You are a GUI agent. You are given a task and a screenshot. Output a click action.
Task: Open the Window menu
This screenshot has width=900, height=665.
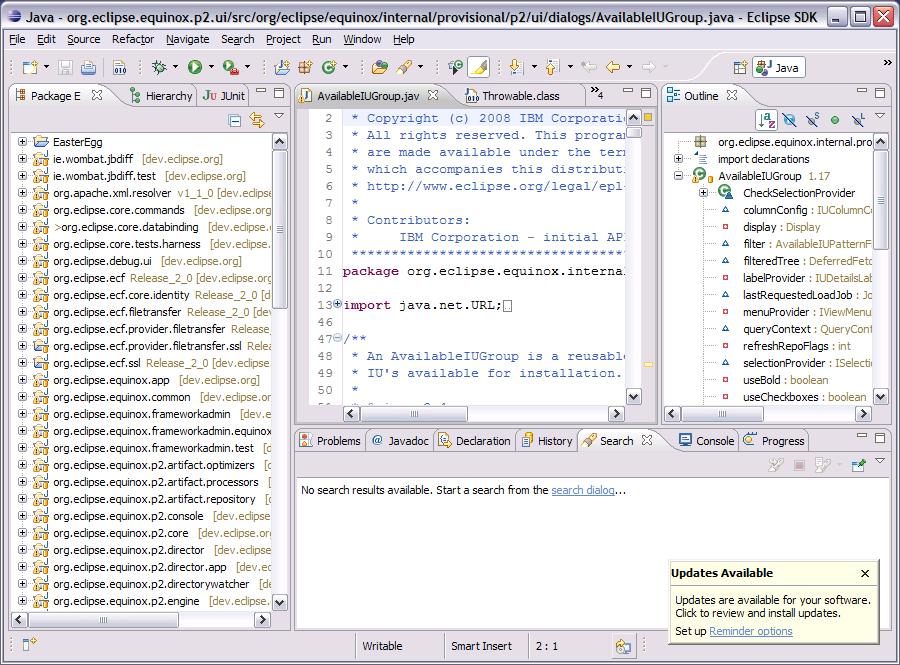tap(362, 39)
